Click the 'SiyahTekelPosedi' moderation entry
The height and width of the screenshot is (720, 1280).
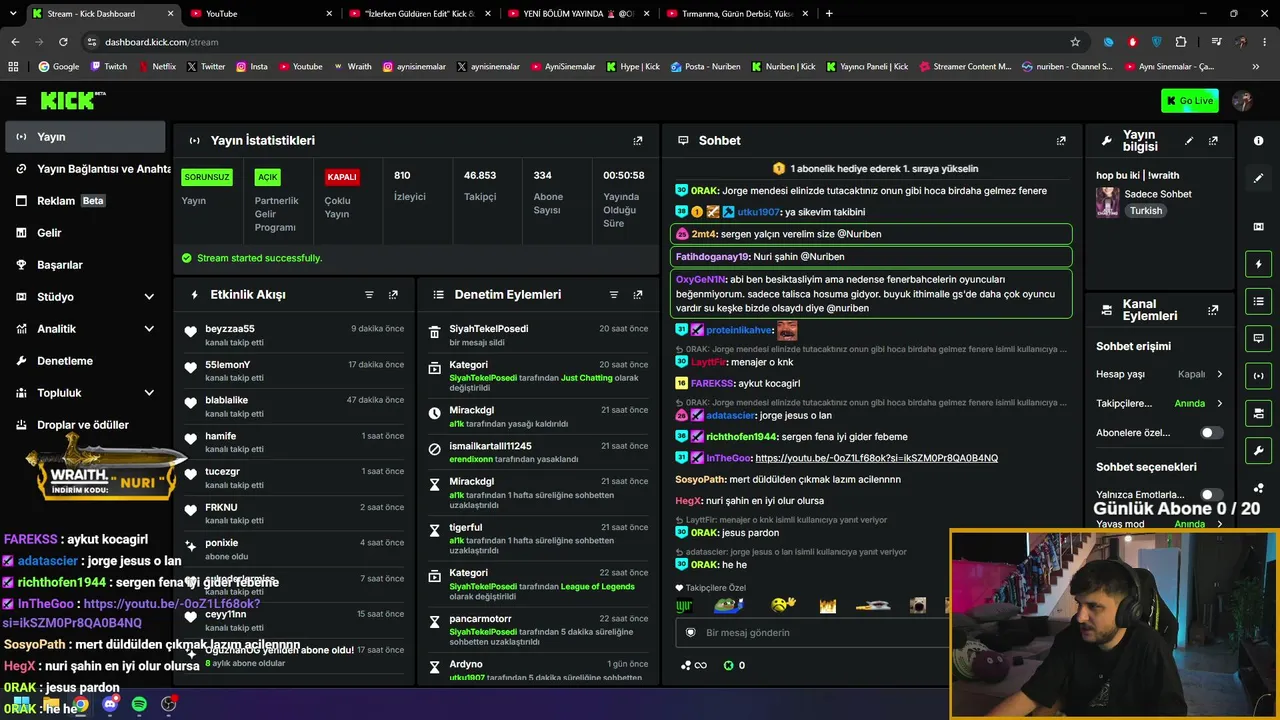[x=537, y=335]
